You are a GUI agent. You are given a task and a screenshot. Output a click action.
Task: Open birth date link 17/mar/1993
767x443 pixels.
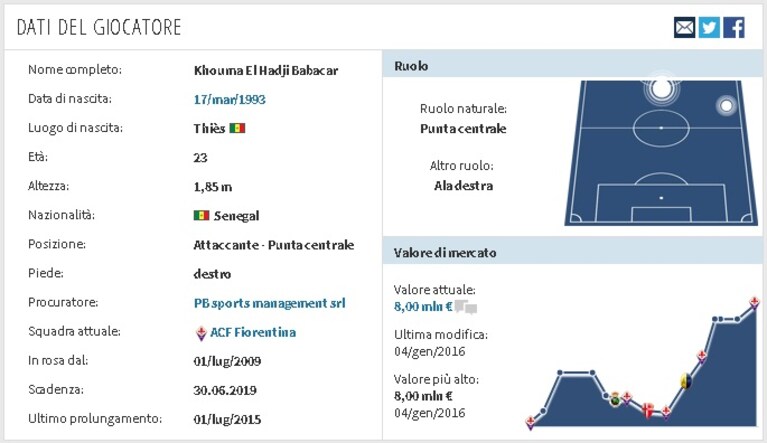pos(229,99)
